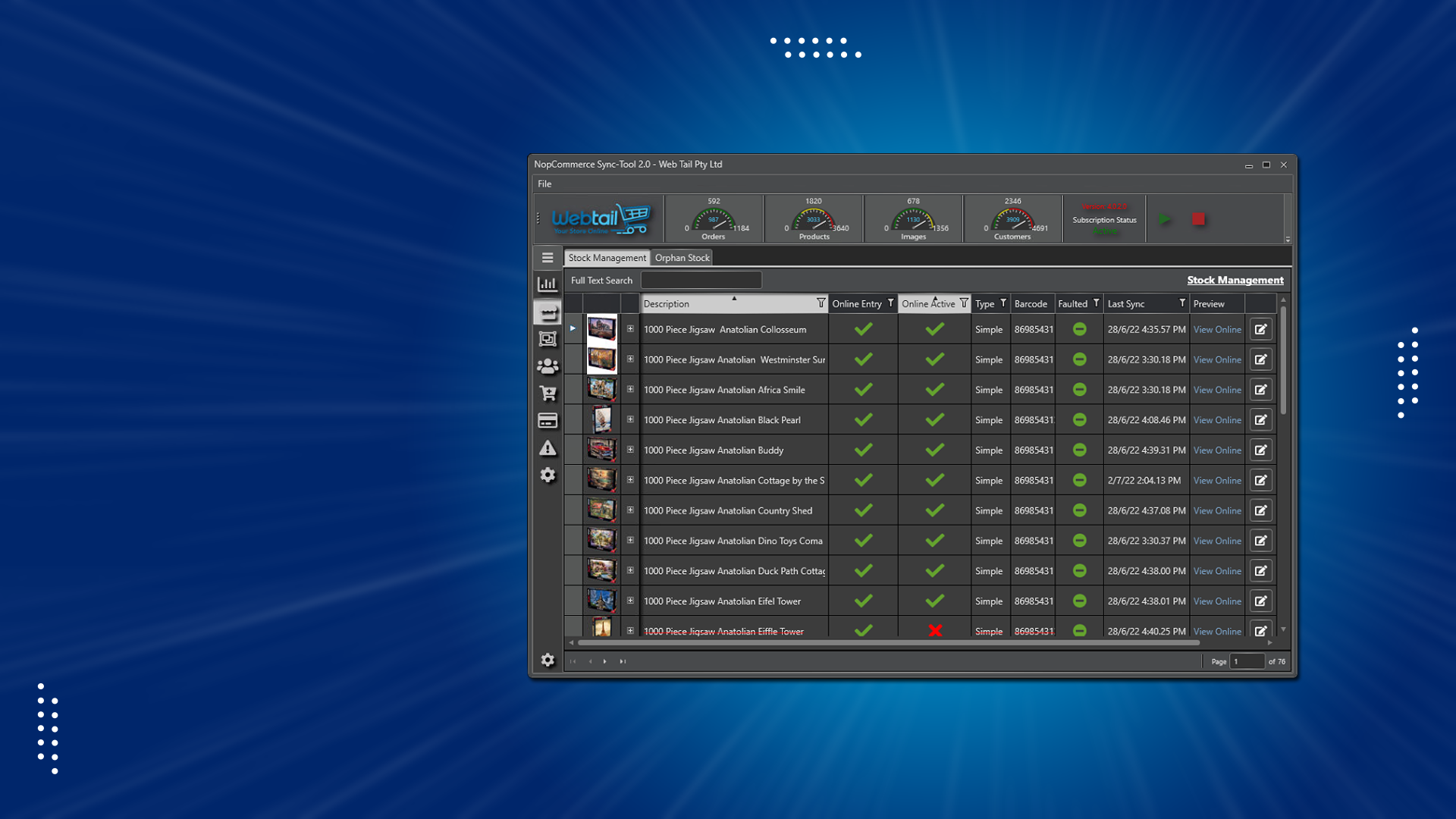Viewport: 1456px width, 819px height.
Task: Open the warning triangle alerts section
Action: click(548, 448)
